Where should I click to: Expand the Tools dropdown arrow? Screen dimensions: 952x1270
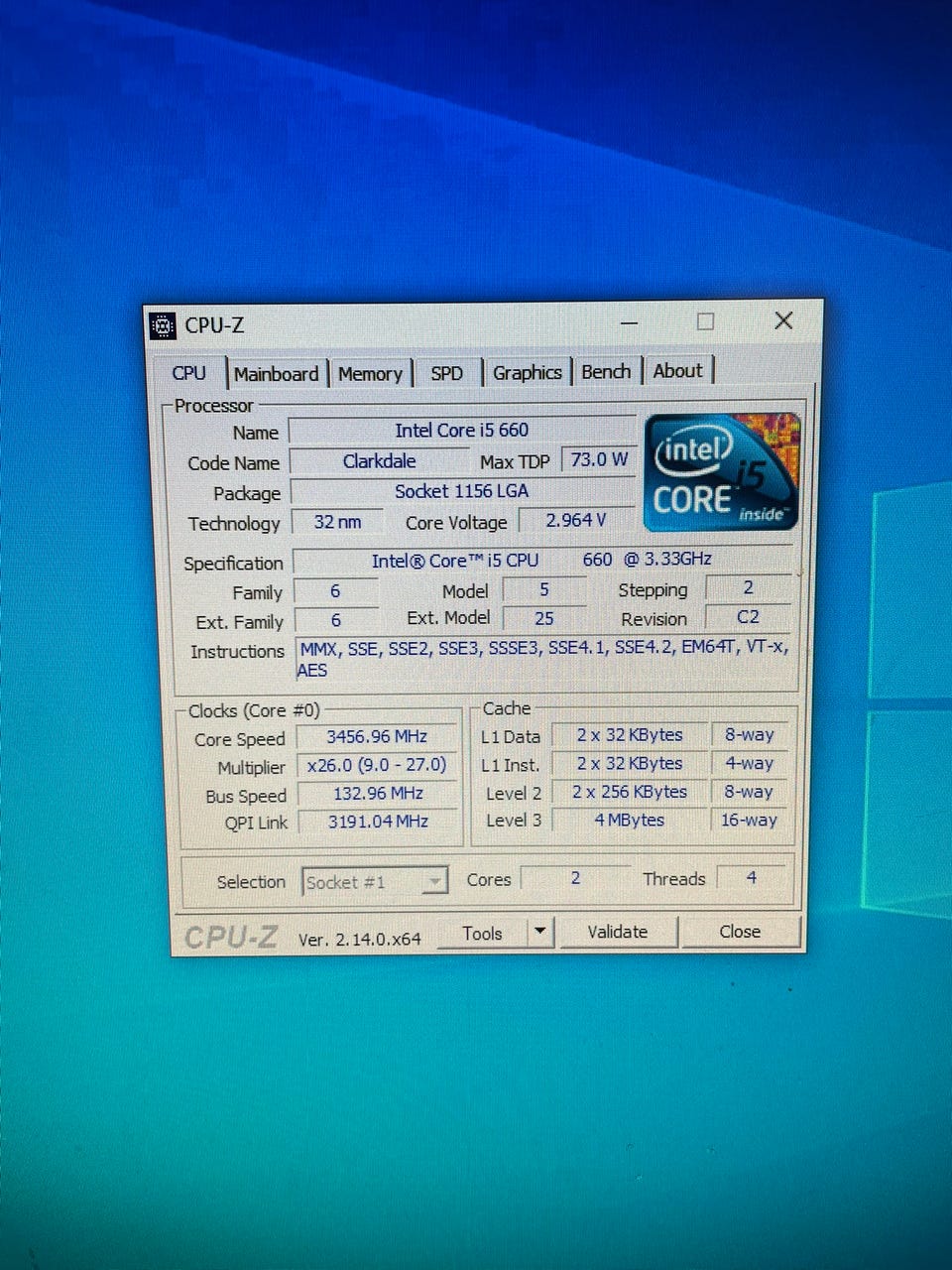(539, 932)
